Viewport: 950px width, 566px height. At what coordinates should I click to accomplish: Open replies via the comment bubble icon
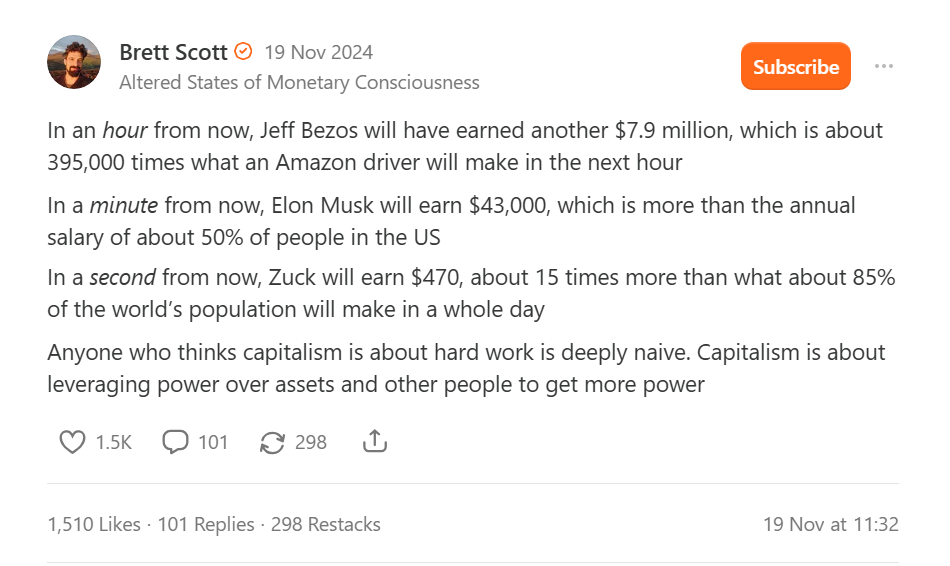click(176, 442)
